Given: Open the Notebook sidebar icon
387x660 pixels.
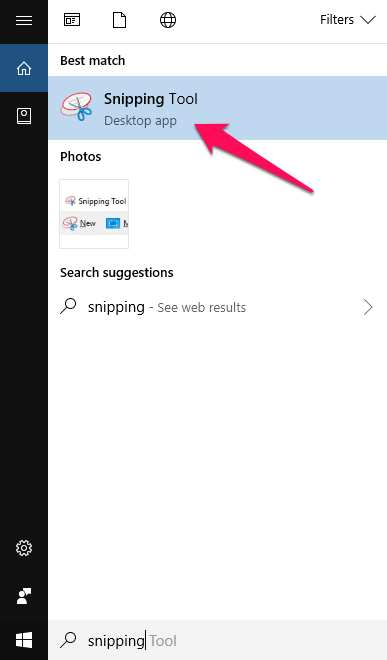Looking at the screenshot, I should click(x=24, y=116).
